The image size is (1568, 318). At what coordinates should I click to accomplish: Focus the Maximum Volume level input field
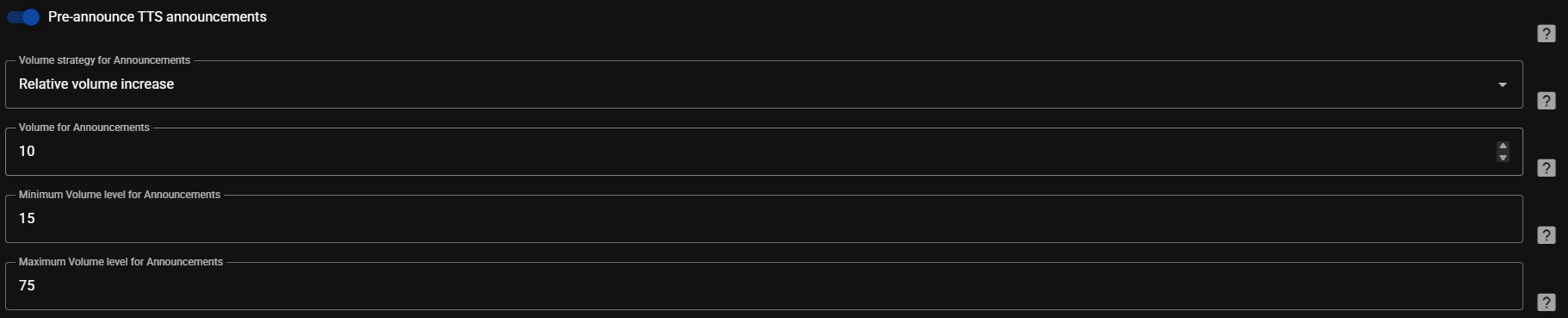(764, 286)
